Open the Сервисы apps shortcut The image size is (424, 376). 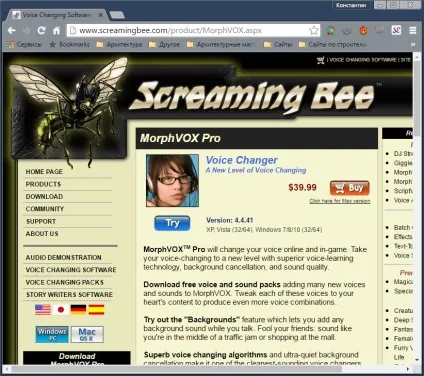tap(24, 44)
